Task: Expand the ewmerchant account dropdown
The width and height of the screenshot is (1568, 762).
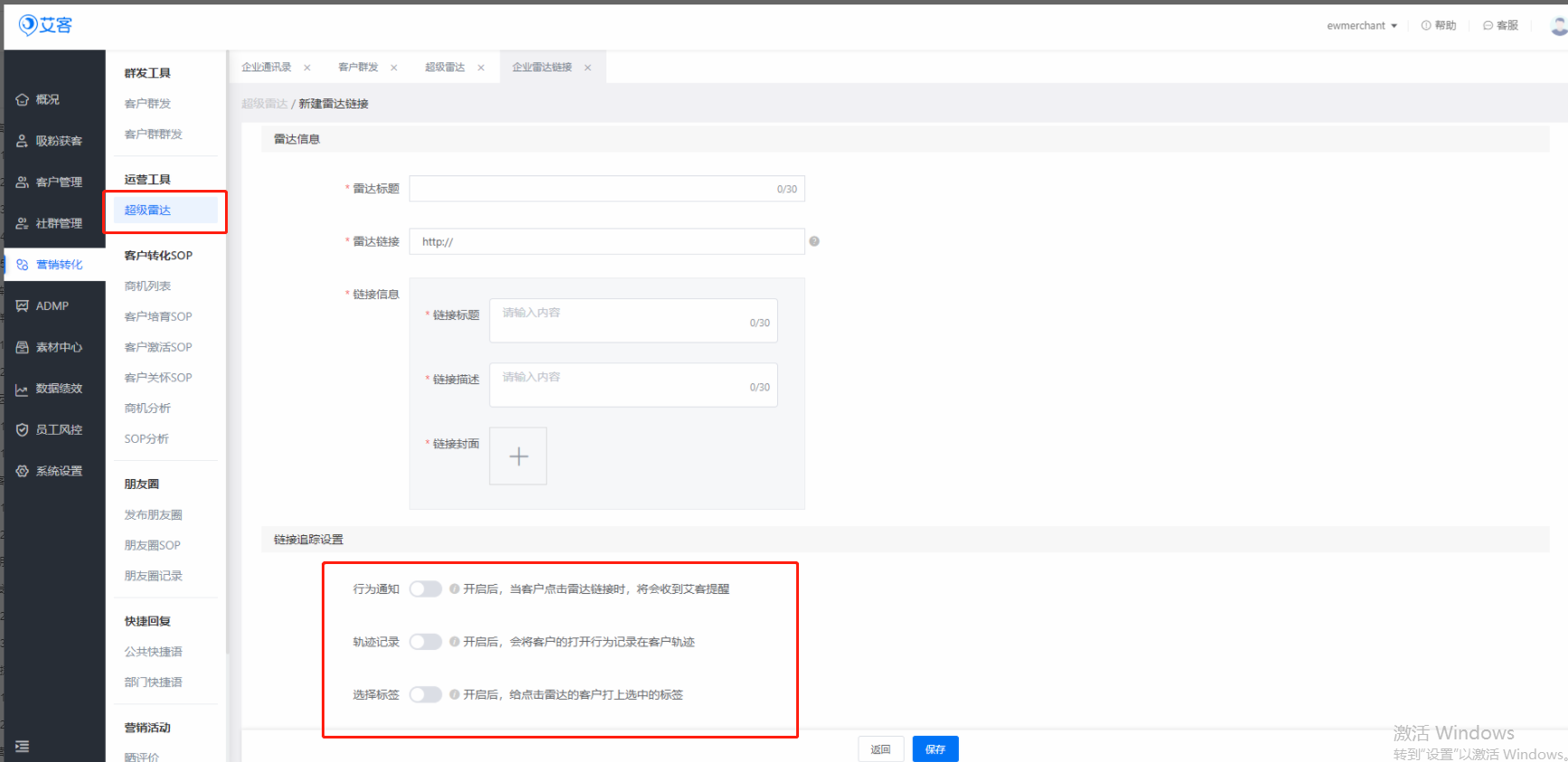Action: [1362, 25]
